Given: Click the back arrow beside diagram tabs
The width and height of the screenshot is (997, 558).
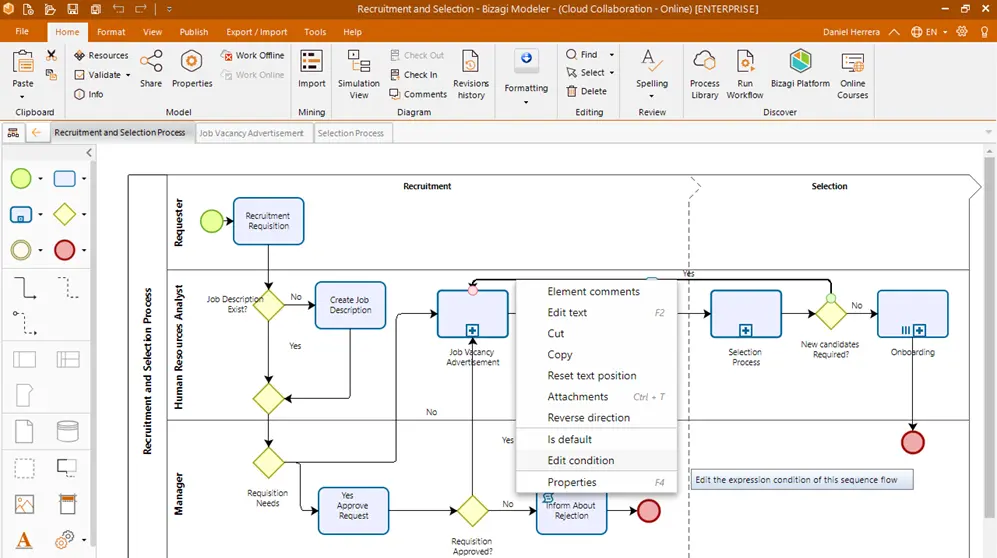Looking at the screenshot, I should coord(36,132).
